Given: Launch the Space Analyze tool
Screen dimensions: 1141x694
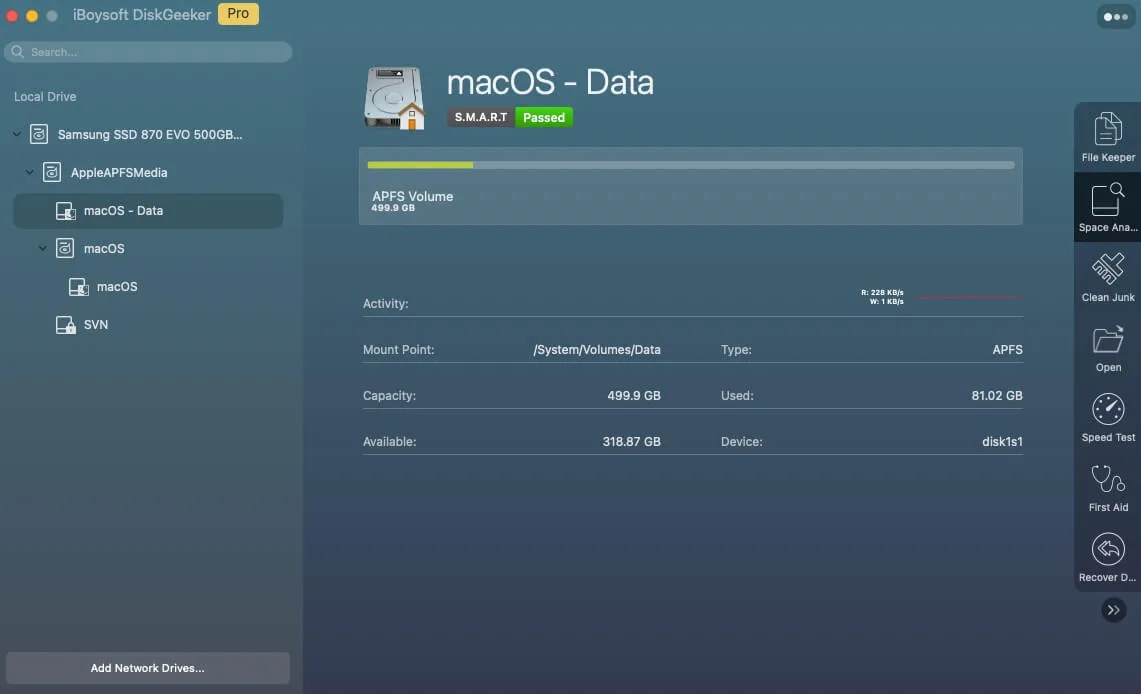Looking at the screenshot, I should pyautogui.click(x=1108, y=207).
